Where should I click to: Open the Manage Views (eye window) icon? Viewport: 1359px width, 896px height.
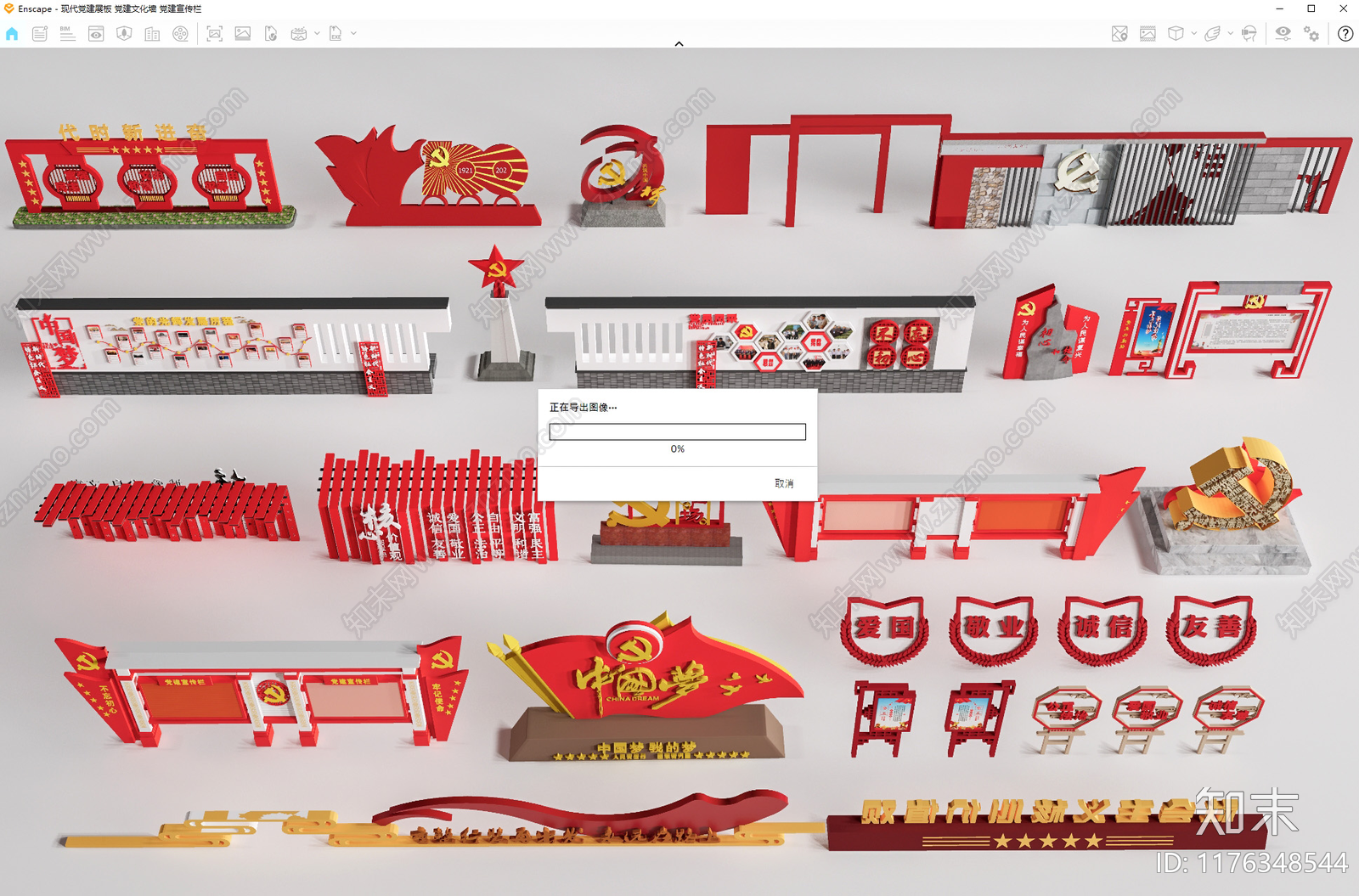click(96, 34)
